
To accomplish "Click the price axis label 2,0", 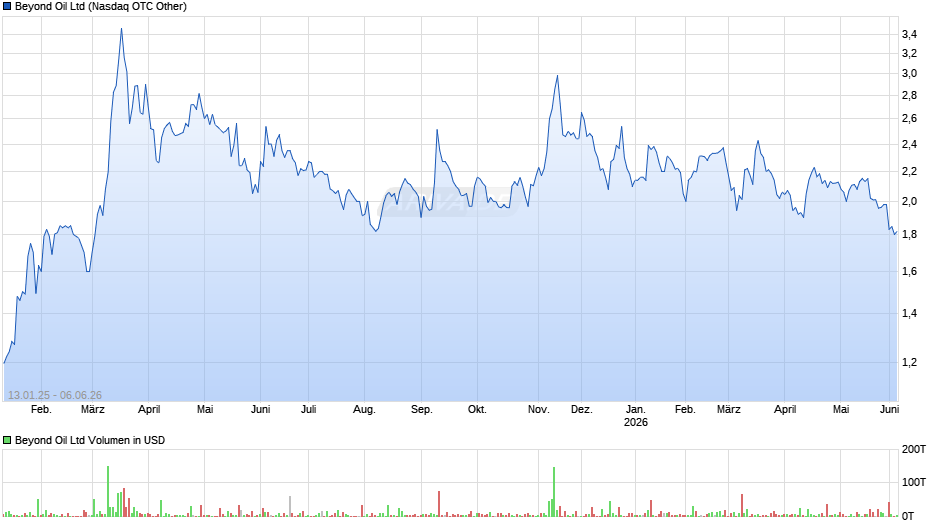I will [x=909, y=202].
